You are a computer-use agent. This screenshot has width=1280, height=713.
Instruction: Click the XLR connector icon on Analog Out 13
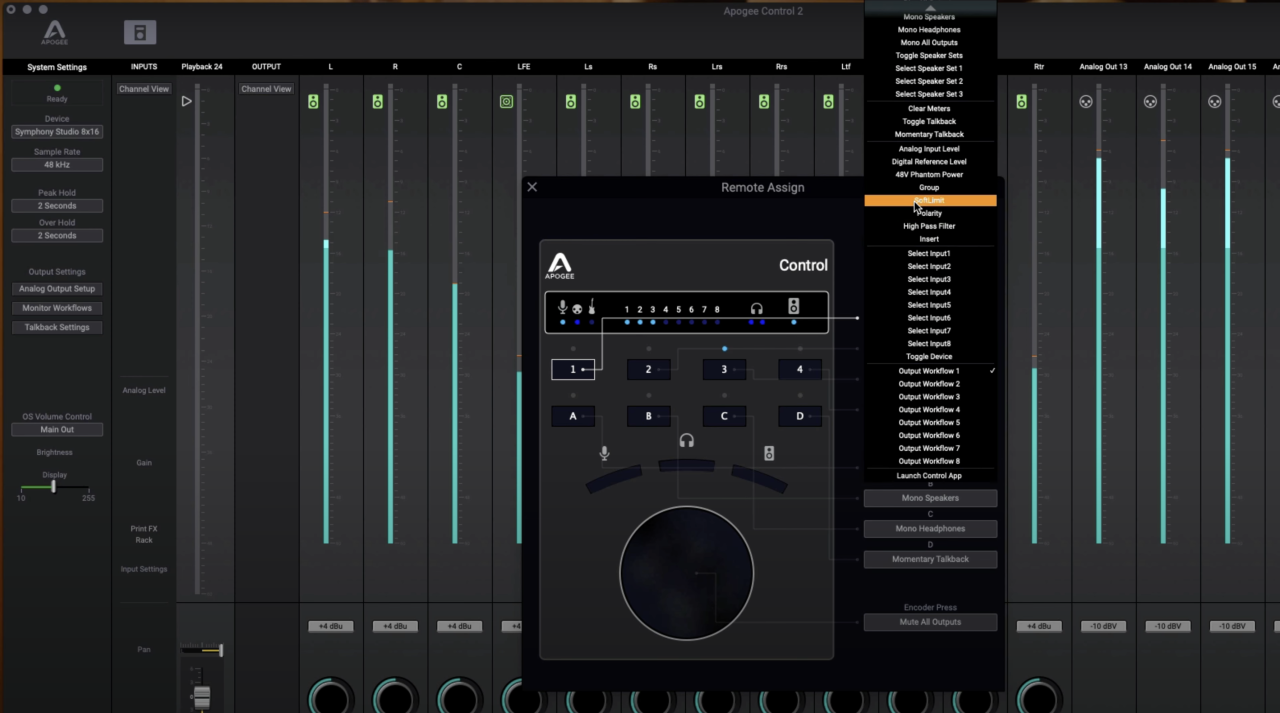(x=1086, y=102)
